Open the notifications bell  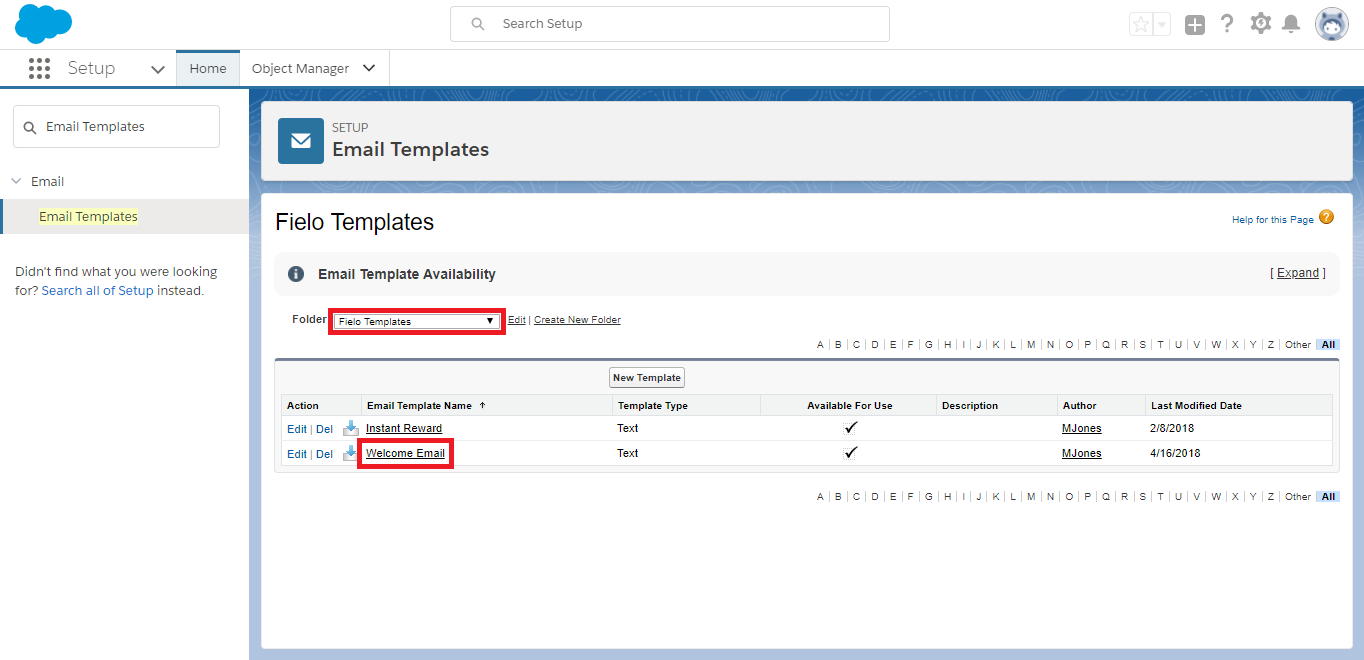tap(1292, 24)
